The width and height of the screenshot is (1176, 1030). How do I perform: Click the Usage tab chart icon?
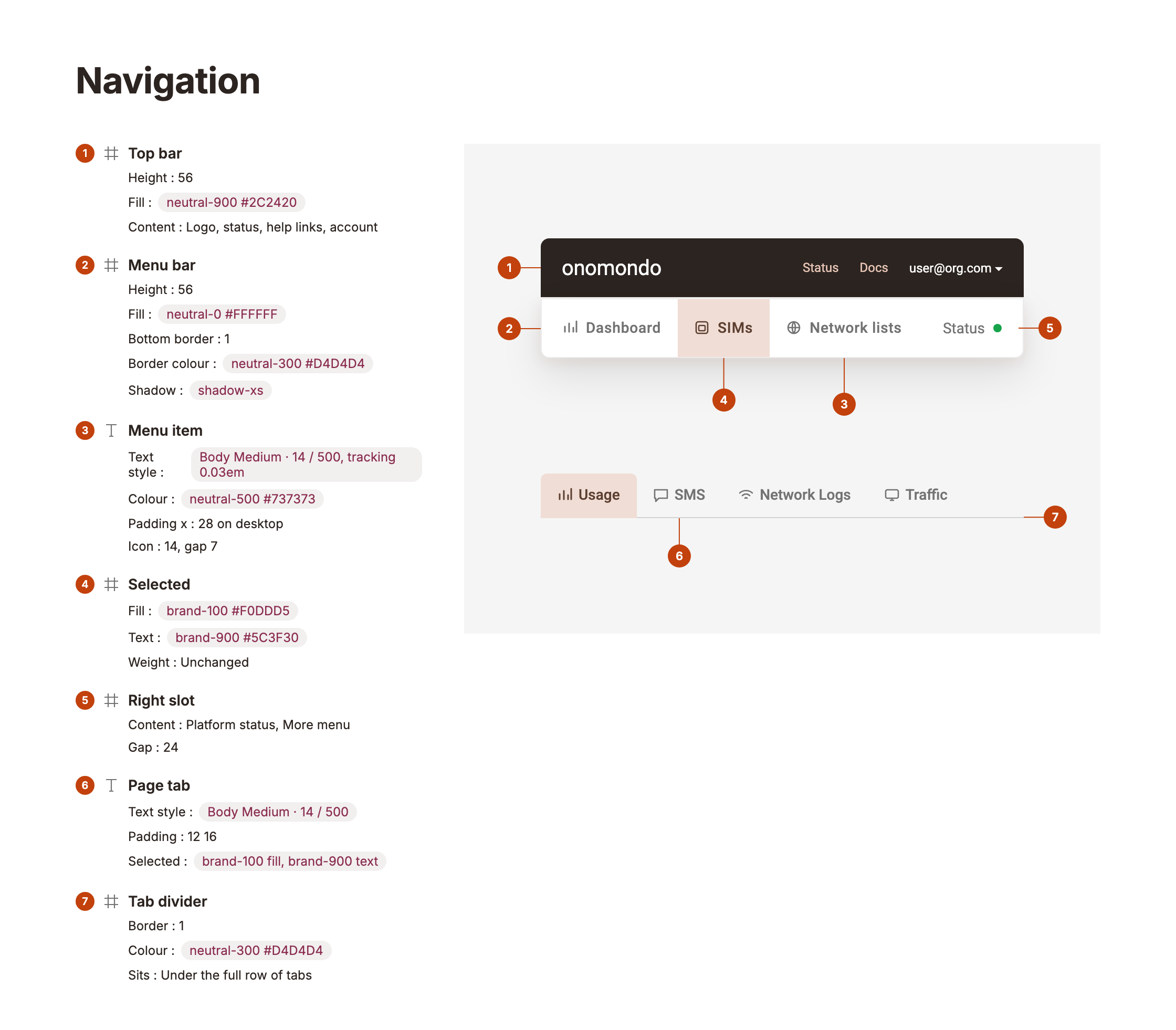(565, 495)
